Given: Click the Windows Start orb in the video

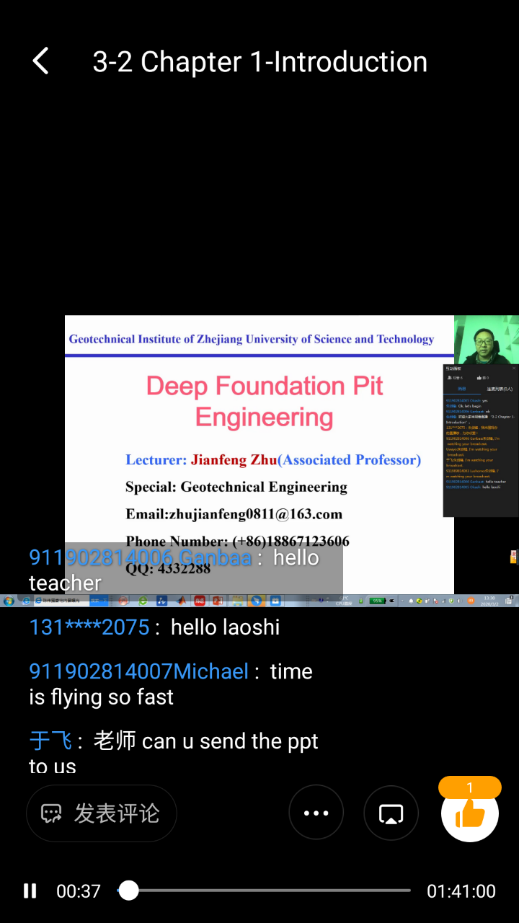Looking at the screenshot, I should tap(8, 601).
